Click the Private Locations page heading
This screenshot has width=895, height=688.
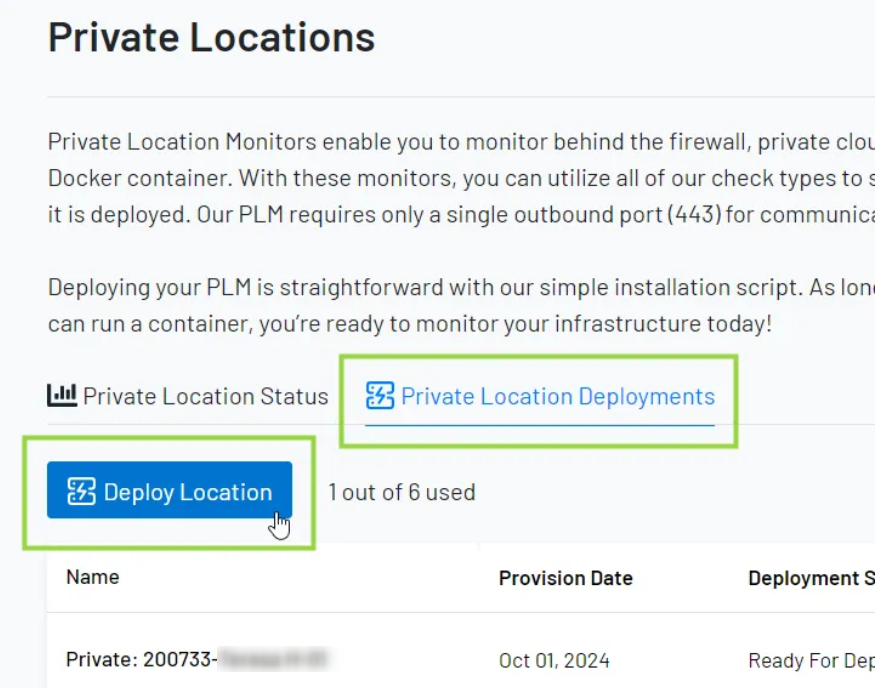pos(211,37)
